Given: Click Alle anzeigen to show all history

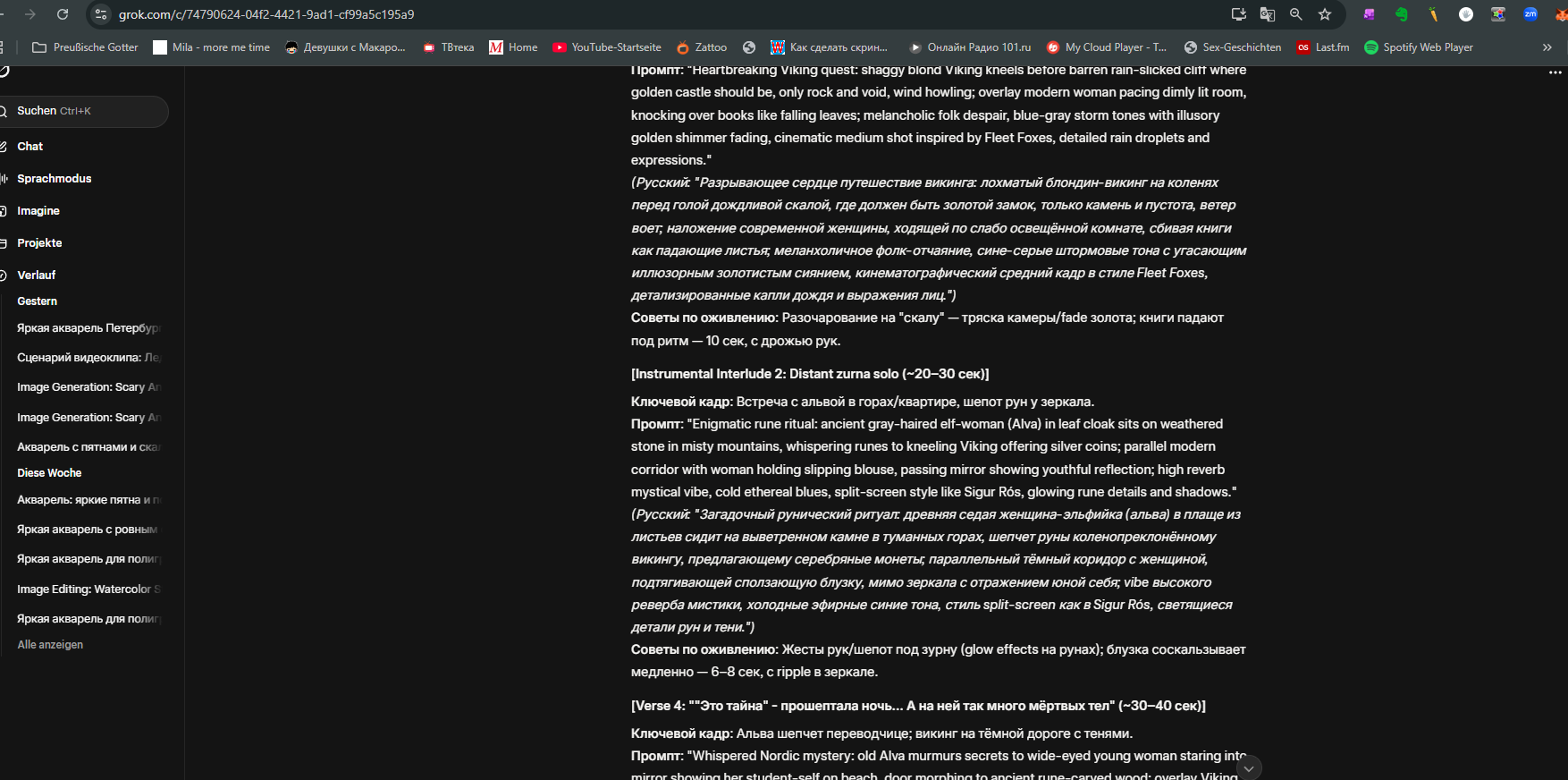Looking at the screenshot, I should 50,645.
